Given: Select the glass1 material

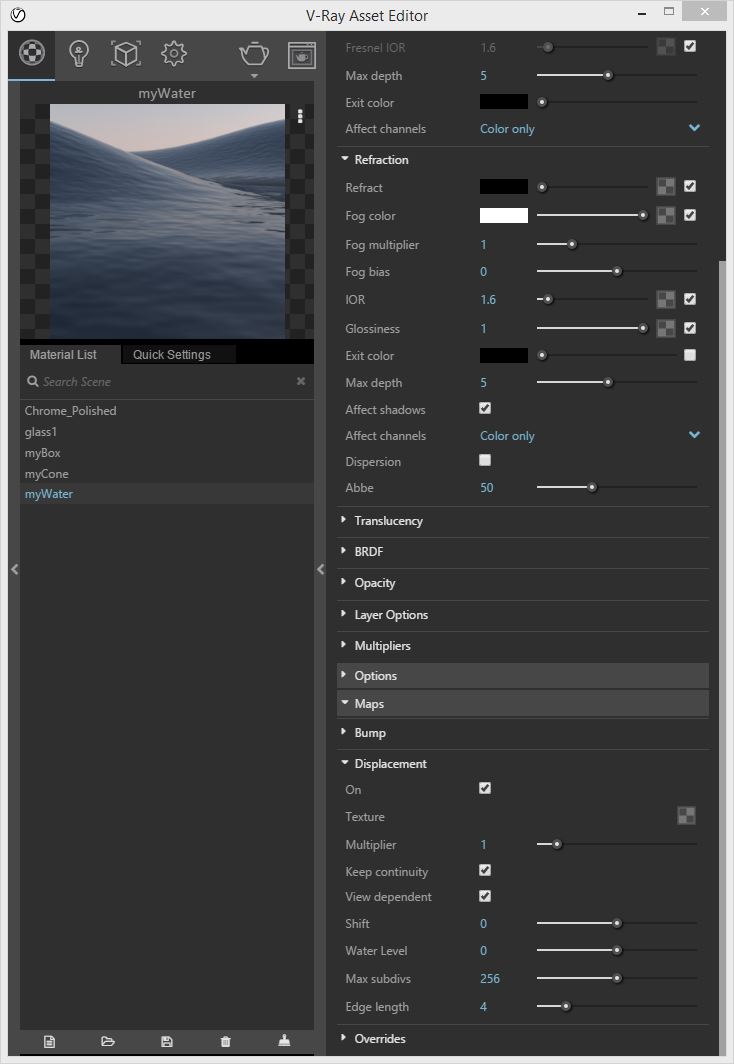Looking at the screenshot, I should [x=167, y=432].
